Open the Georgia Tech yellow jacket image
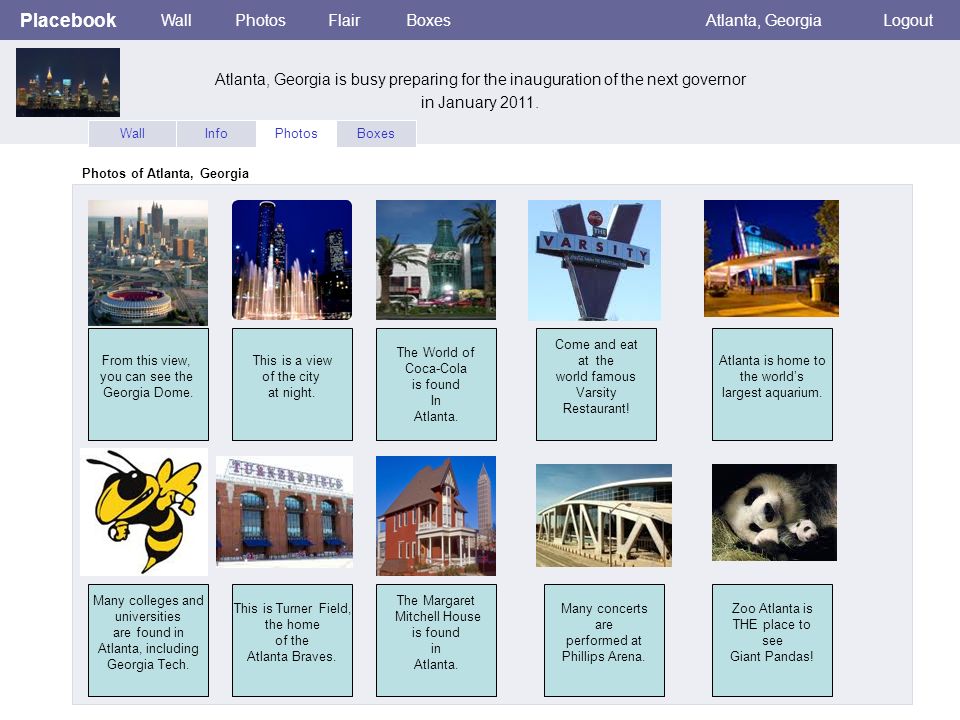 pos(144,512)
